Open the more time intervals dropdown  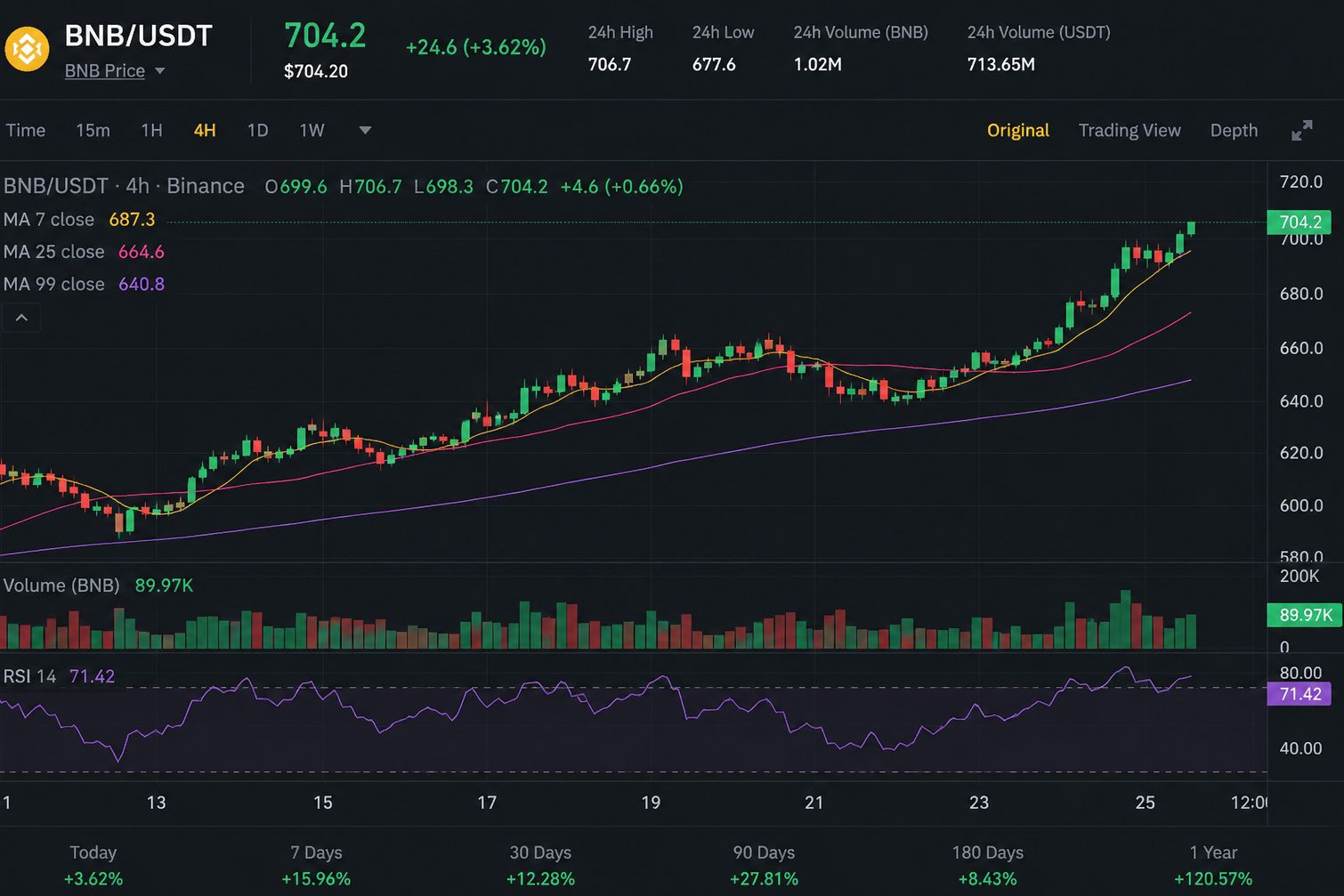[365, 131]
